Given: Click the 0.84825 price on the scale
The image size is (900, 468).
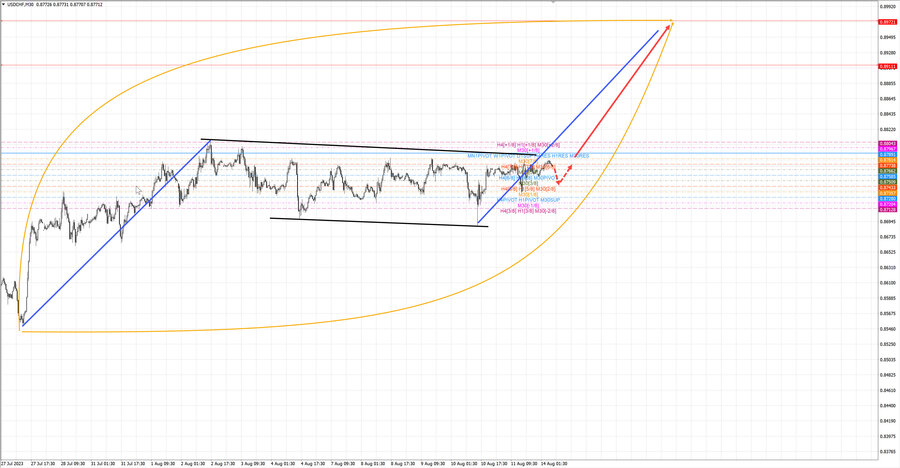Looking at the screenshot, I should click(x=887, y=375).
